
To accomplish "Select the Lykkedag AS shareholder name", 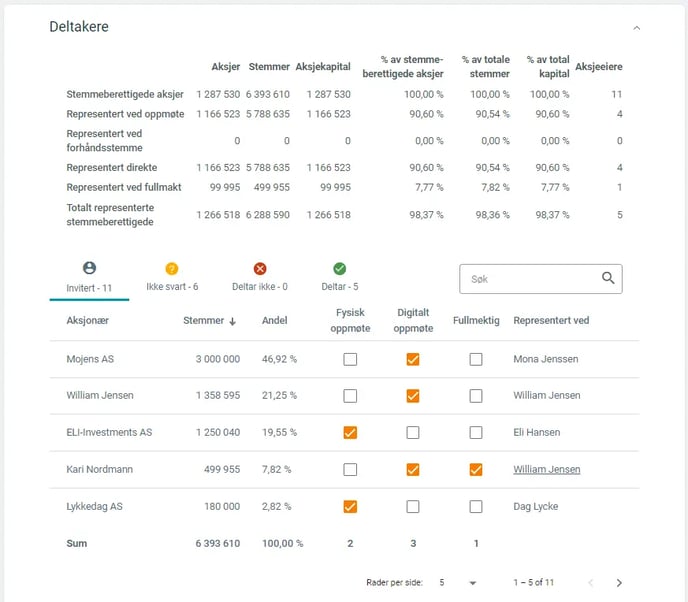I will coord(94,506).
